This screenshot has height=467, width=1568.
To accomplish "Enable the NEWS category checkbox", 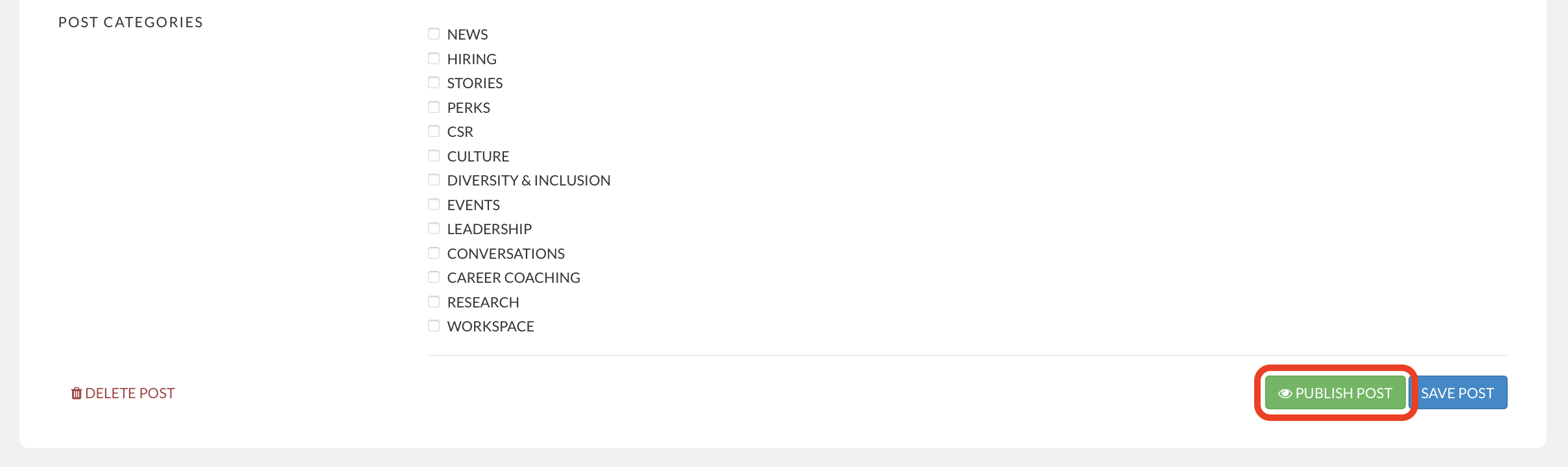I will [x=434, y=33].
